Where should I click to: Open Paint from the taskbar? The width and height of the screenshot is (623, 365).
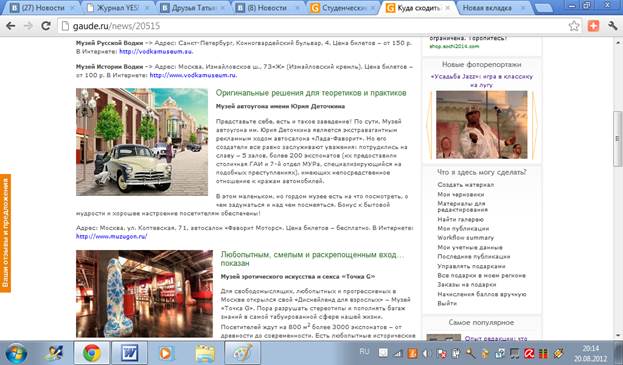click(242, 353)
